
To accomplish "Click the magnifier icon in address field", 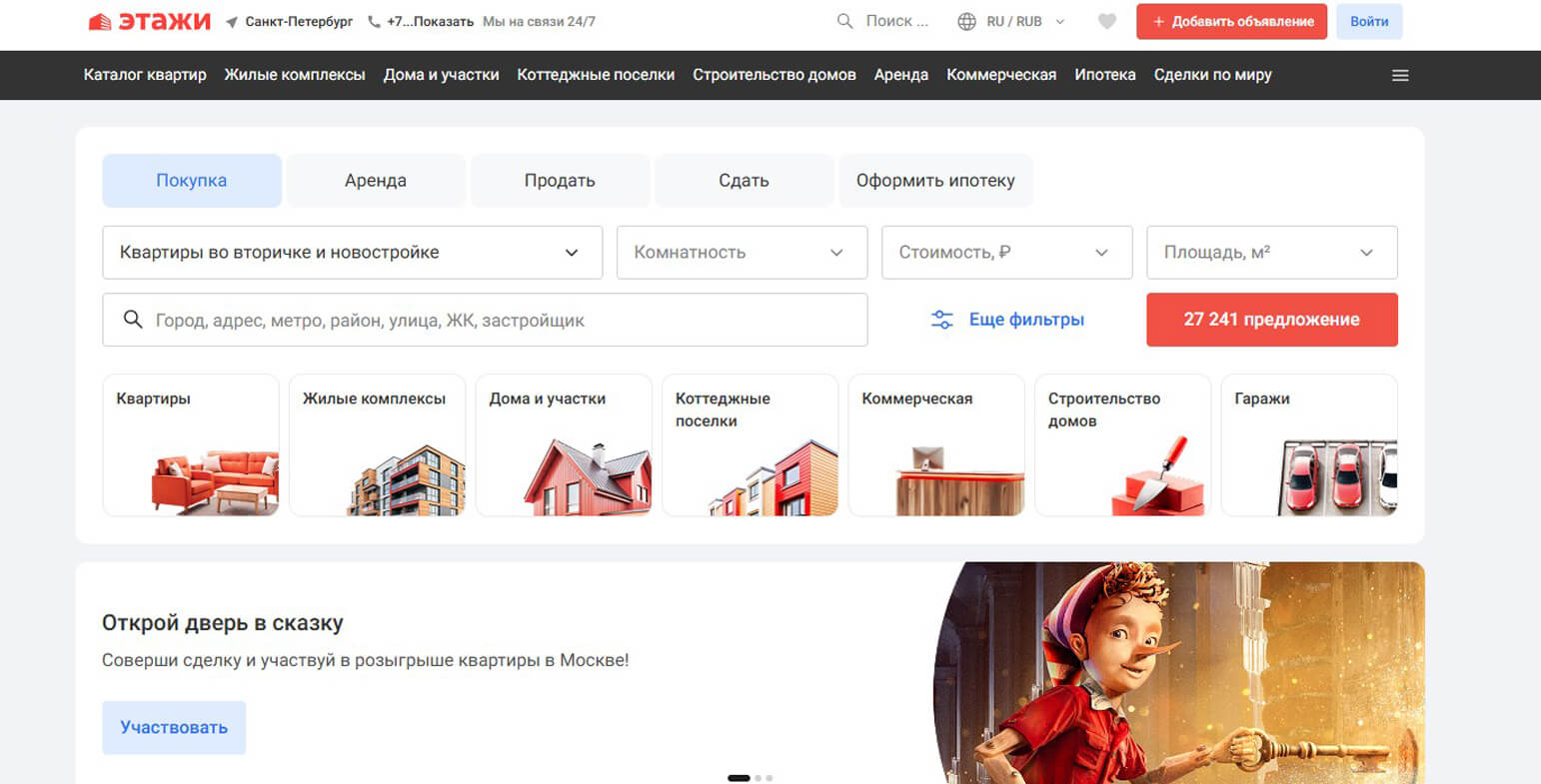I will pyautogui.click(x=132, y=320).
